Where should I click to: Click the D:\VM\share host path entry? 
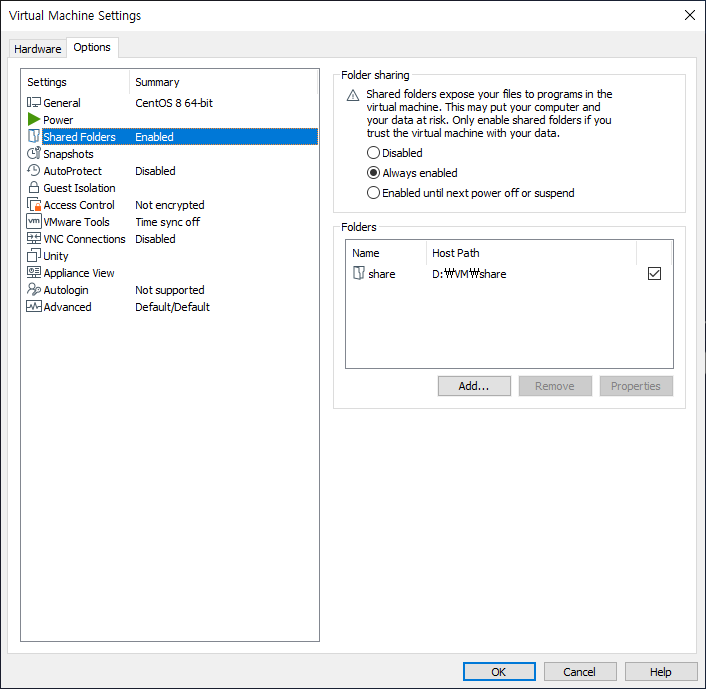pos(469,274)
